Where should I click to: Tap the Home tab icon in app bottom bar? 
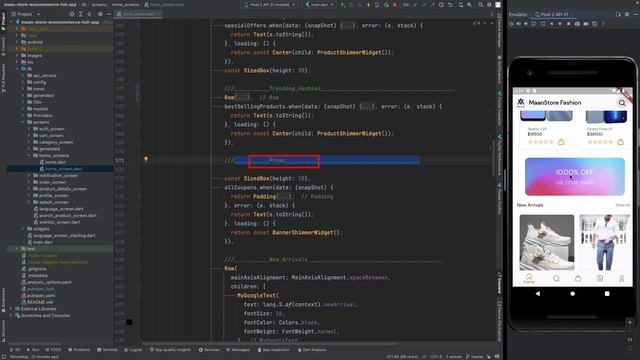click(529, 278)
